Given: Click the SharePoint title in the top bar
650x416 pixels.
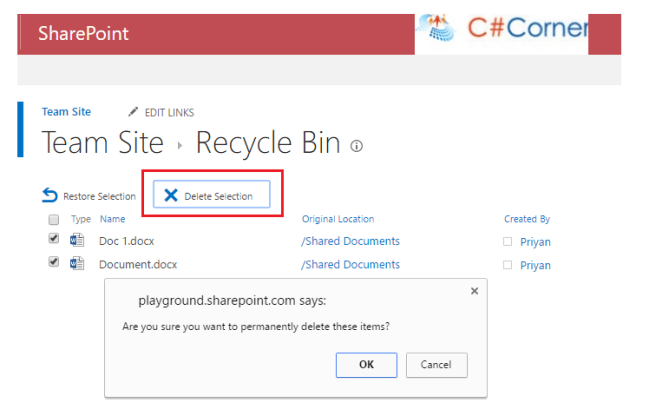Looking at the screenshot, I should (83, 34).
